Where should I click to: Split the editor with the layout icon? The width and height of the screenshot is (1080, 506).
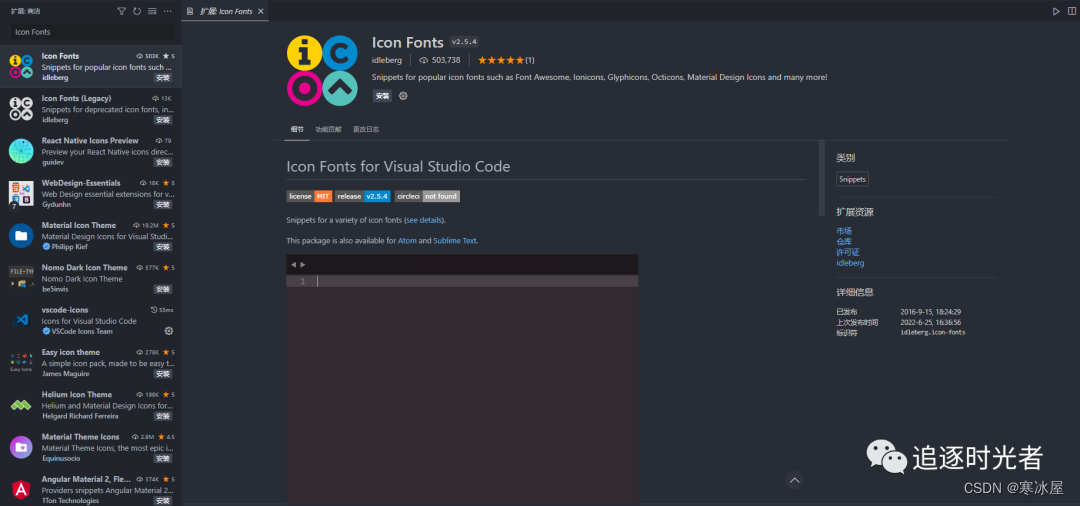pos(1071,11)
